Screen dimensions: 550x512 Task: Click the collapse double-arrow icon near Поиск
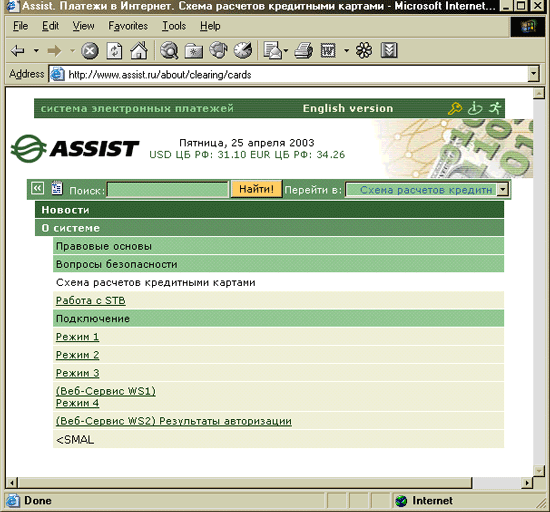point(37,189)
